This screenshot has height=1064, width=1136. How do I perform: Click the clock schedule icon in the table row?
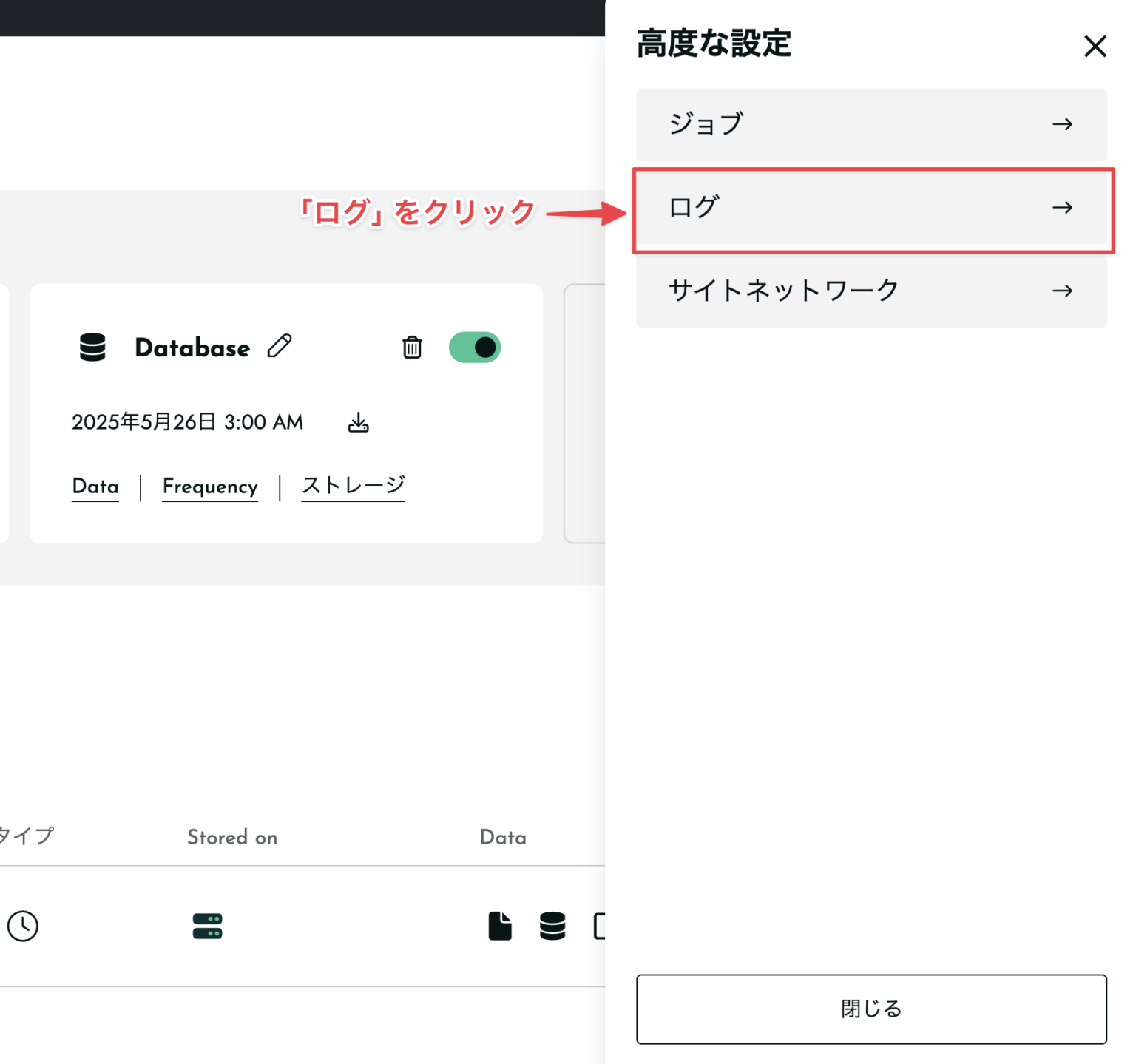click(23, 926)
